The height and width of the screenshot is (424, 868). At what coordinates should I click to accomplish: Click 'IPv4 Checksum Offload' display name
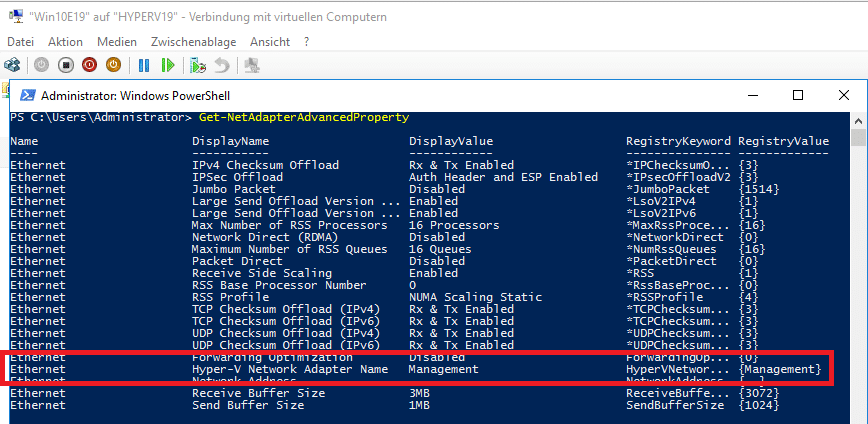(x=265, y=165)
